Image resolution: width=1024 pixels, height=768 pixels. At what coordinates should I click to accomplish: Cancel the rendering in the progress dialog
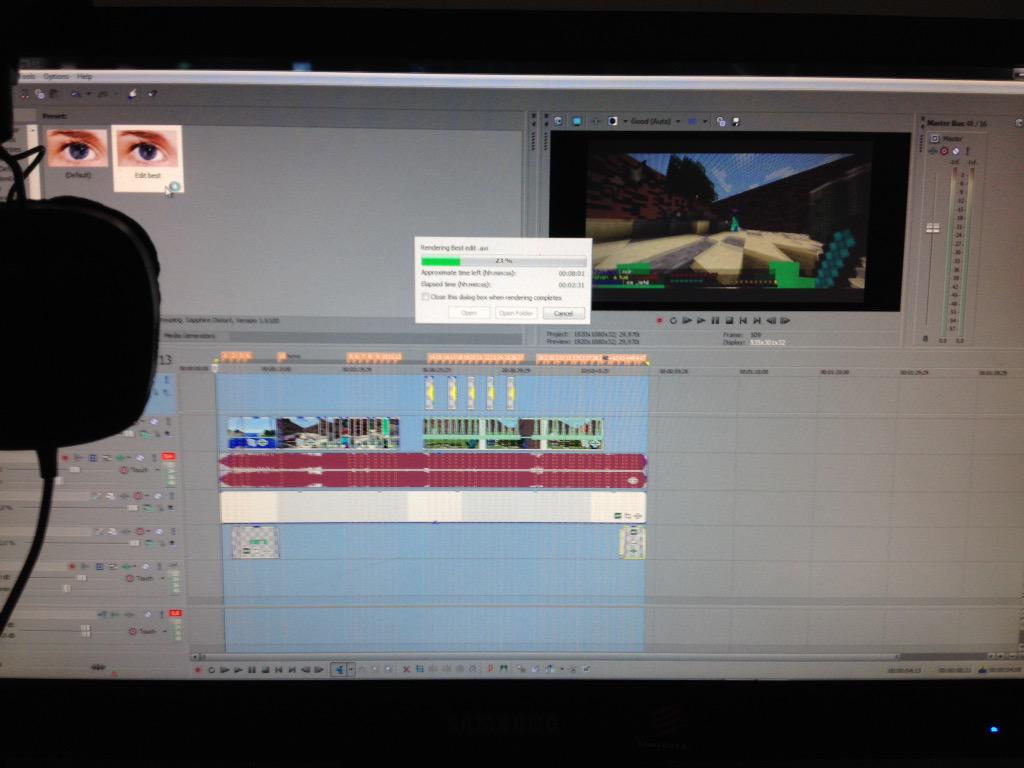point(563,313)
